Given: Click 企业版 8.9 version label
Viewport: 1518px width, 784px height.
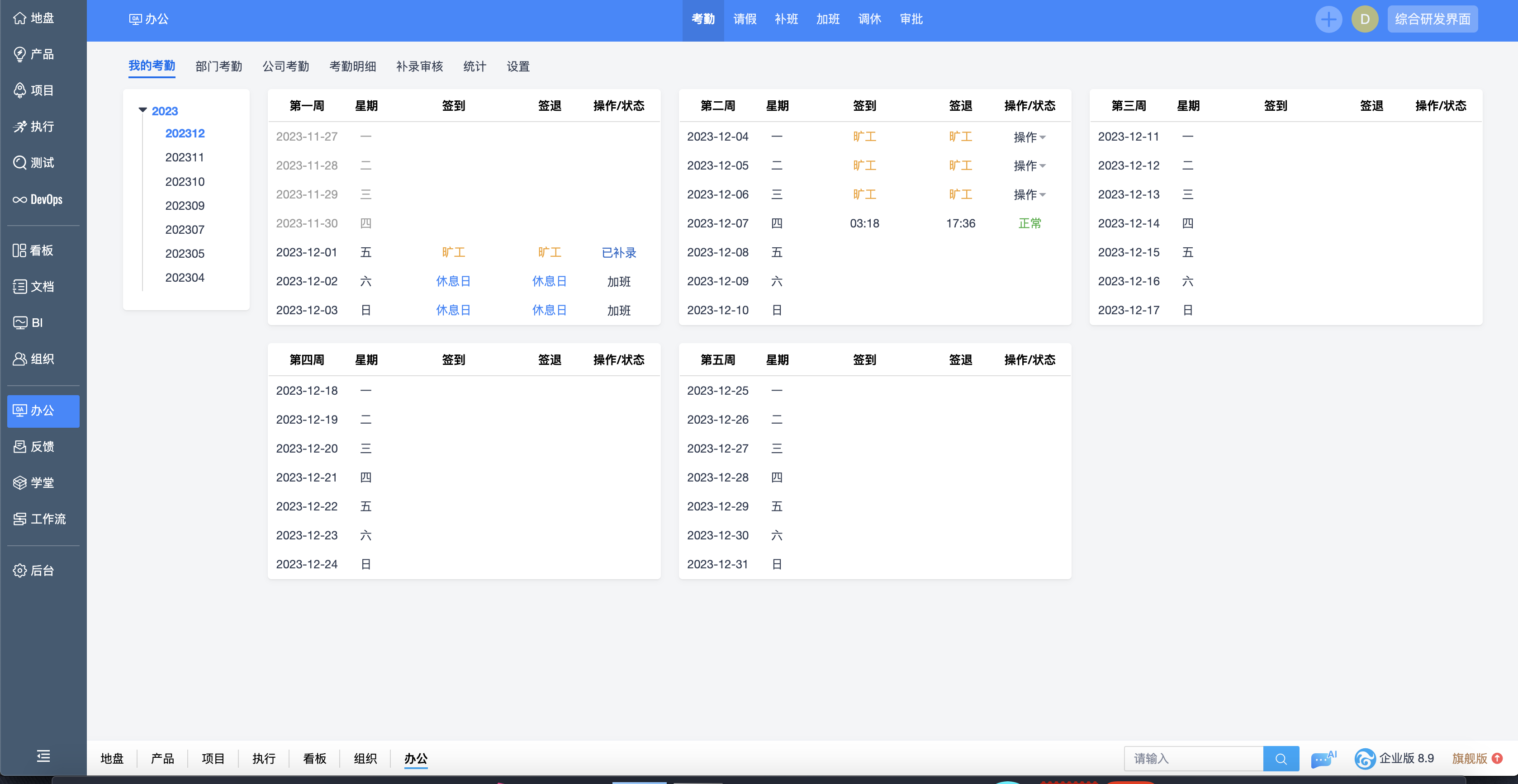Looking at the screenshot, I should [x=1406, y=758].
